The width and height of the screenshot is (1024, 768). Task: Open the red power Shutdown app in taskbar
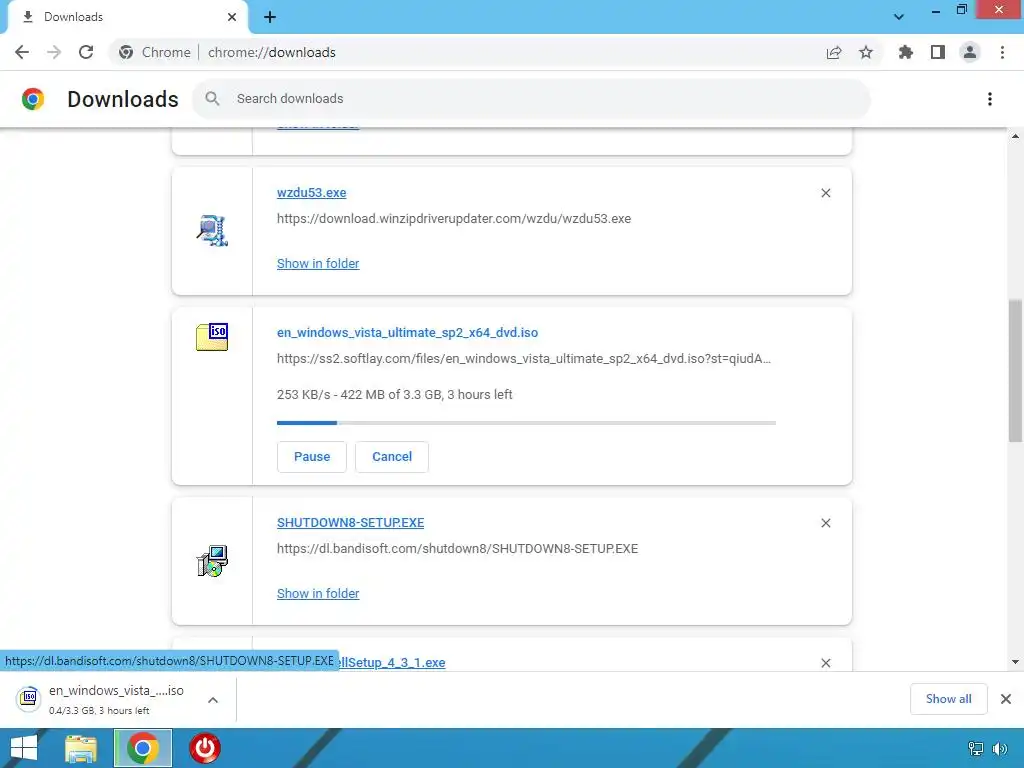(x=205, y=748)
